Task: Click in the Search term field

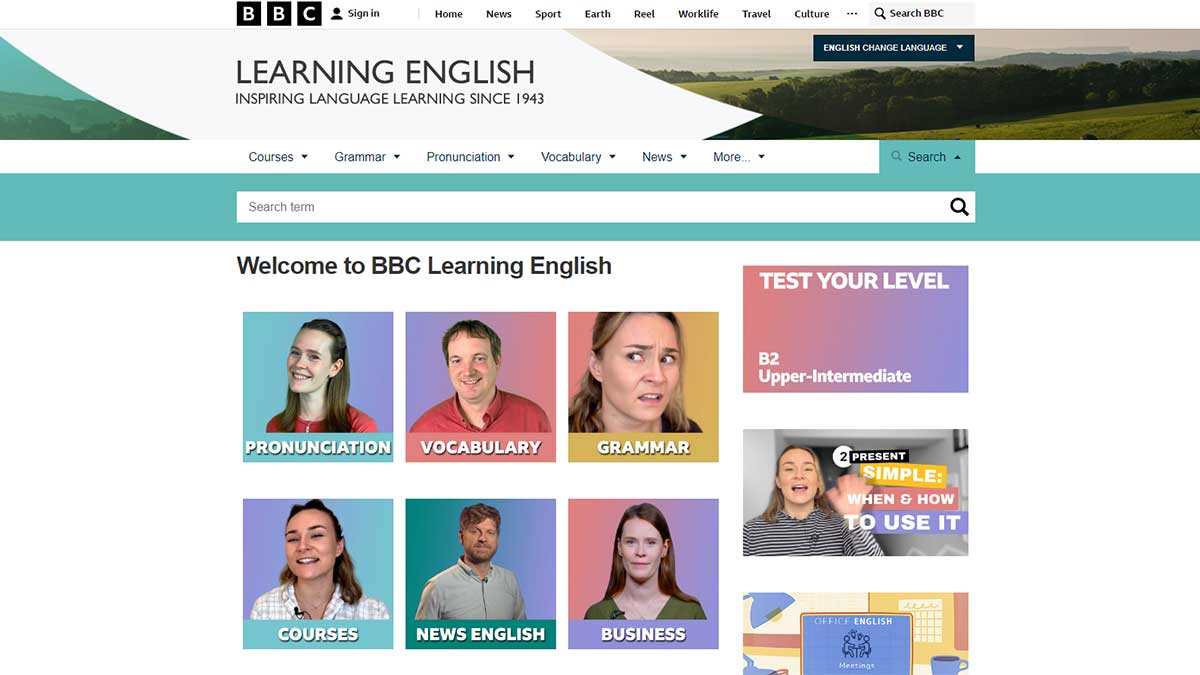Action: tap(590, 207)
